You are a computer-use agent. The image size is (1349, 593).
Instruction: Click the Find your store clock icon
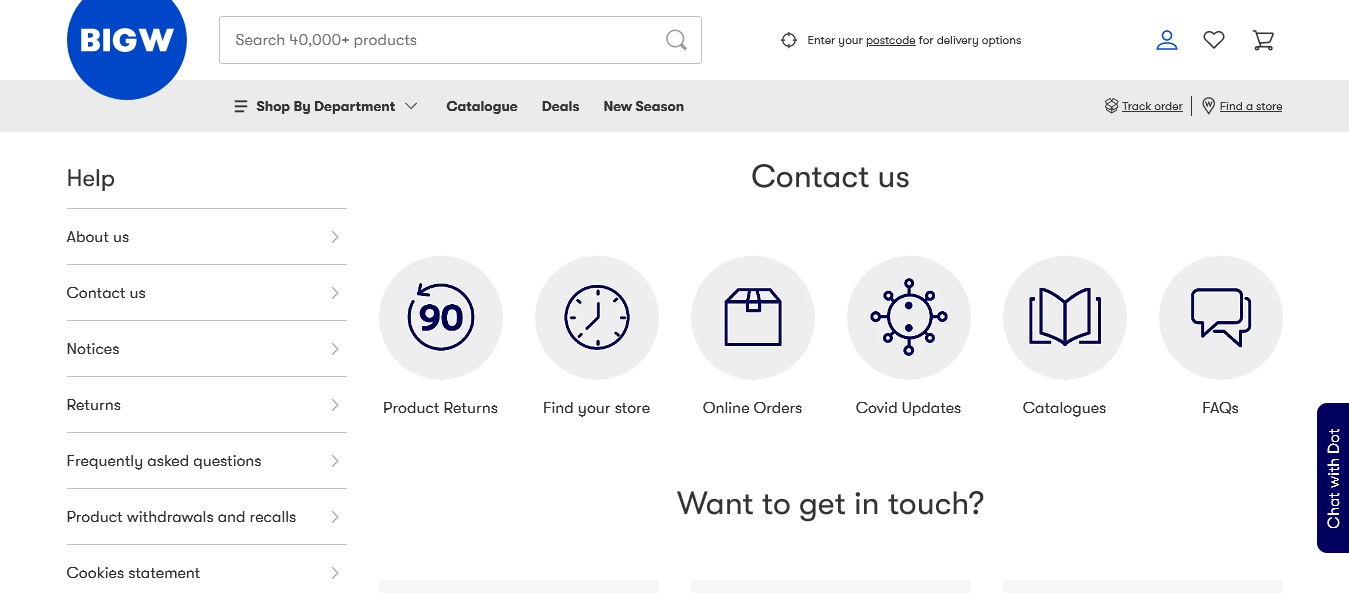(596, 317)
